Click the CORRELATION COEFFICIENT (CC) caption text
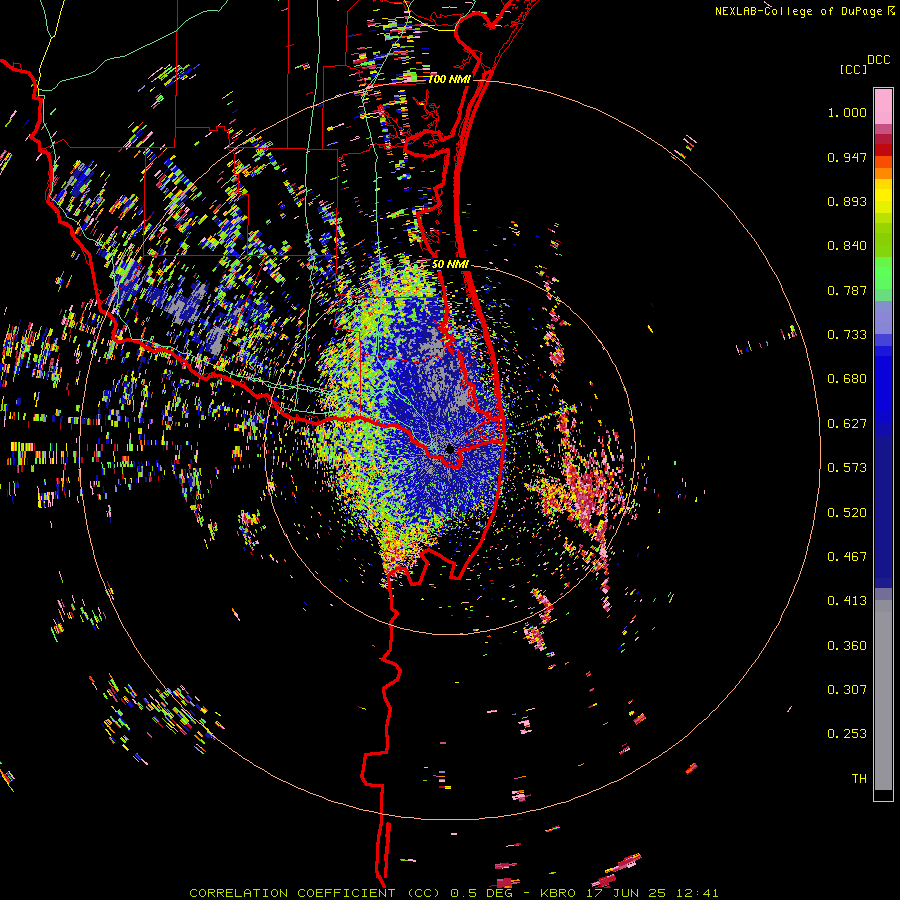This screenshot has width=900, height=900. click(x=315, y=893)
